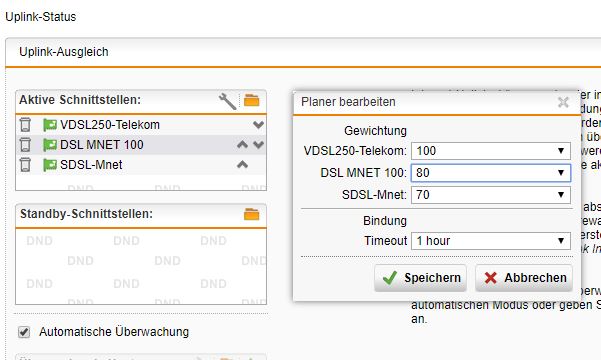Remove SDSL-Mnet with its trash icon
Image resolution: width=601 pixels, height=360 pixels.
coord(25,164)
